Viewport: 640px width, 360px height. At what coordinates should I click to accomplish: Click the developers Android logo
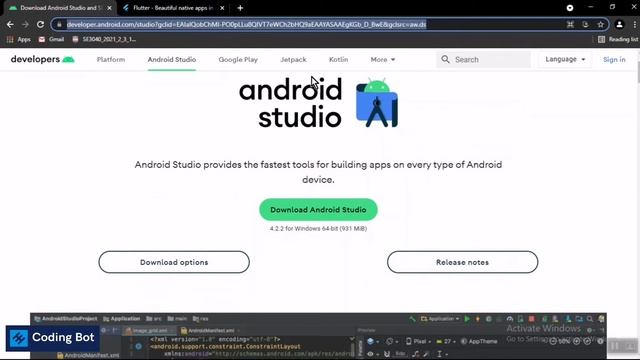[x=42, y=60]
